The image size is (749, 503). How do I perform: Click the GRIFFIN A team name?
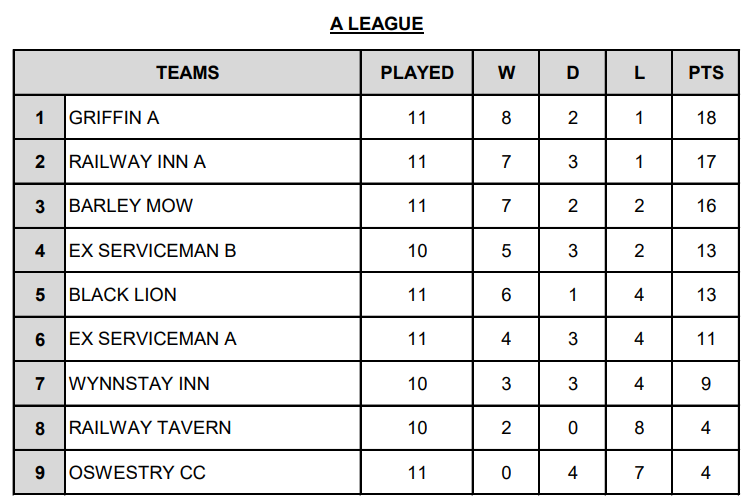coord(114,118)
